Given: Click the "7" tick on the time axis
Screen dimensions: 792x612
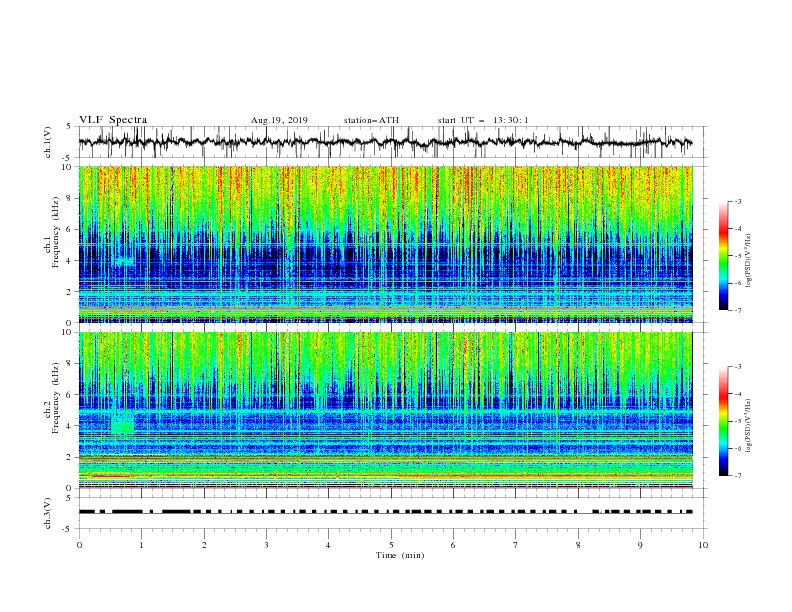Looking at the screenshot, I should tap(516, 545).
